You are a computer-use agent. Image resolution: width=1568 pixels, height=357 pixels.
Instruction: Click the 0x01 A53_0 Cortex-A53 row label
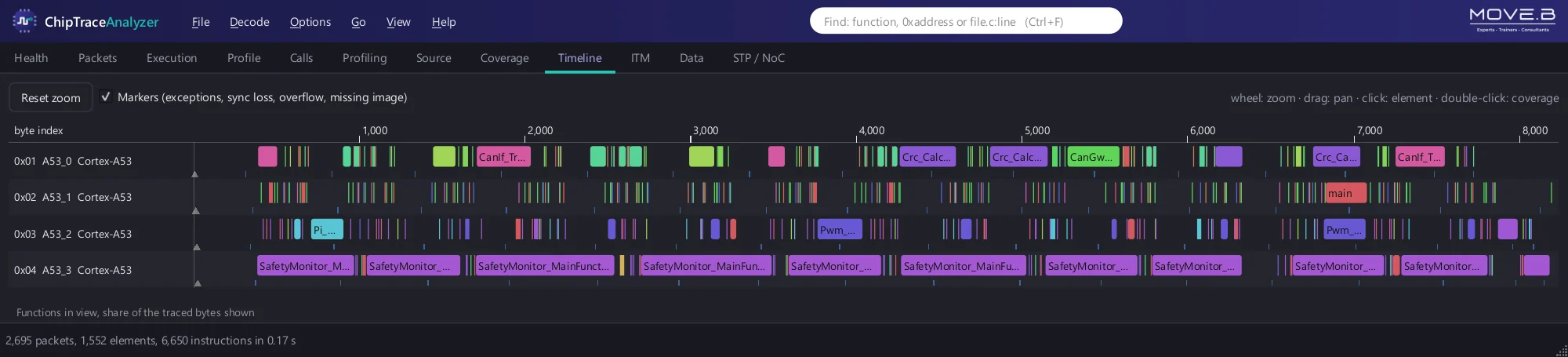73,161
